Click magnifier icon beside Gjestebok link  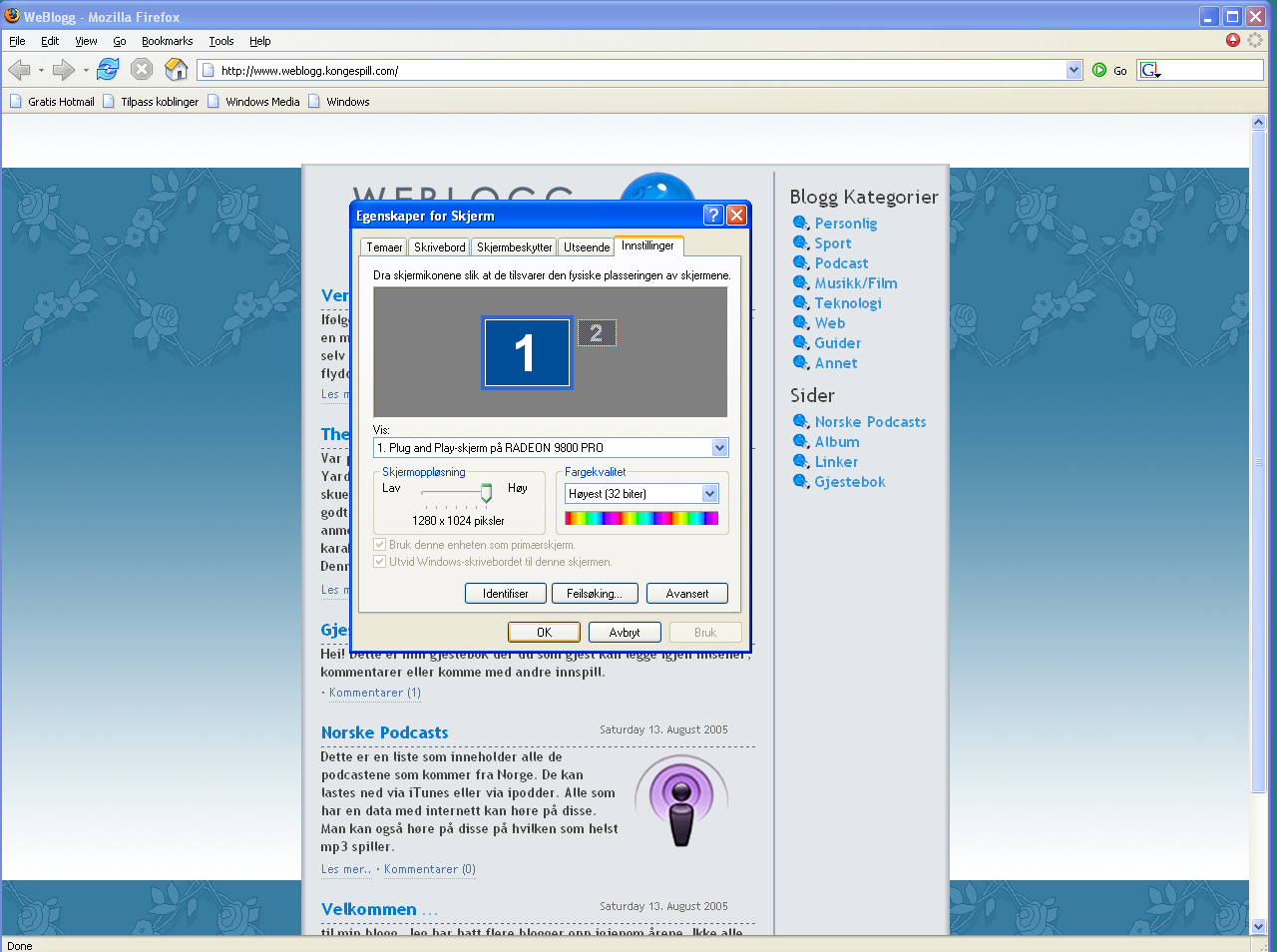(800, 481)
